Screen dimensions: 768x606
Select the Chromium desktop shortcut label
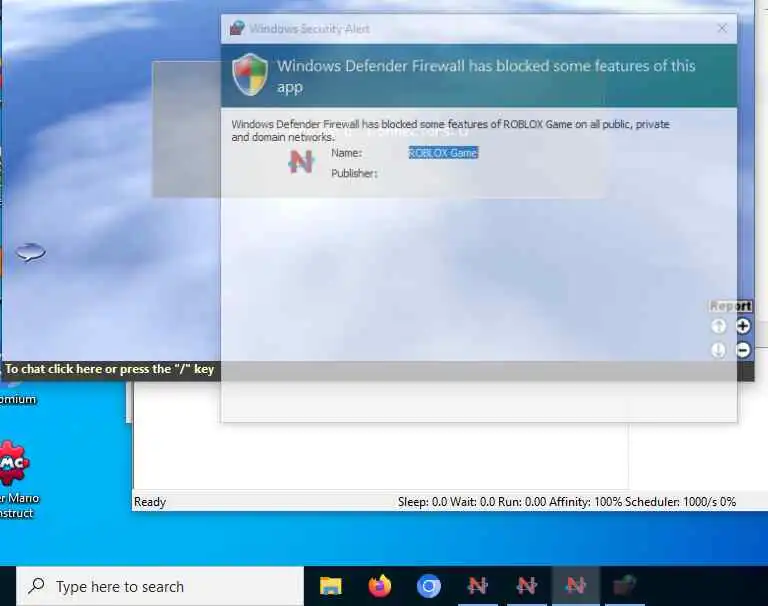tap(18, 399)
